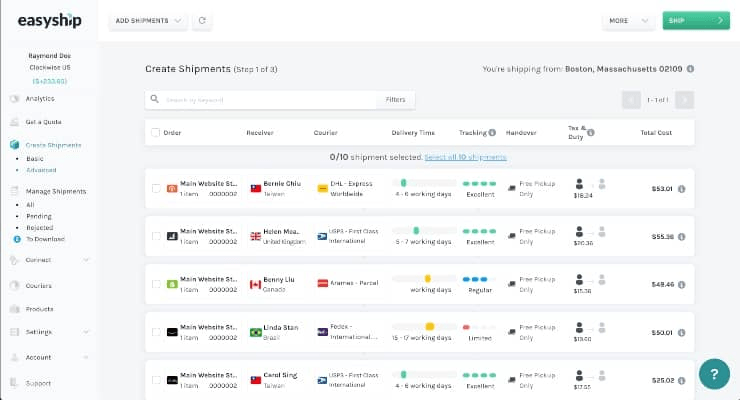Click the Analytics sidebar icon

(x=15, y=99)
